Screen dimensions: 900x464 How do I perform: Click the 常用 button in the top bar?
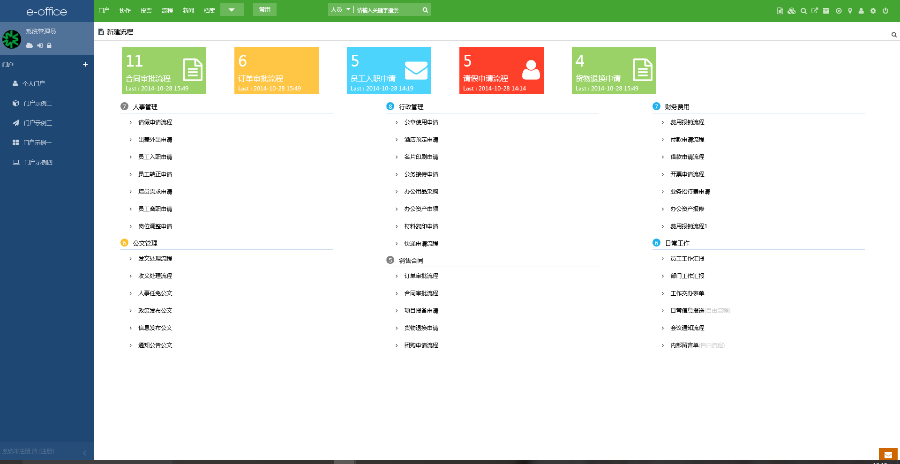click(265, 10)
